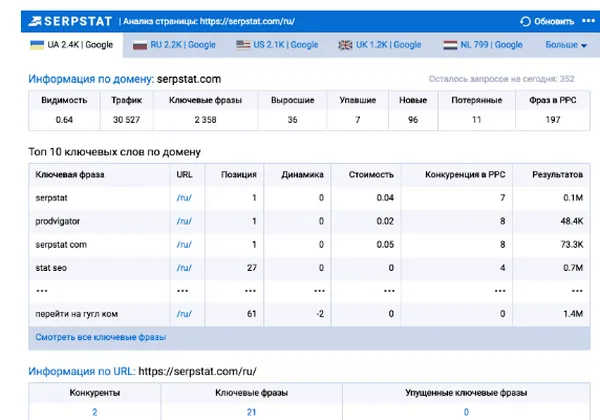Click the Serpstat logo icon

[34, 21]
